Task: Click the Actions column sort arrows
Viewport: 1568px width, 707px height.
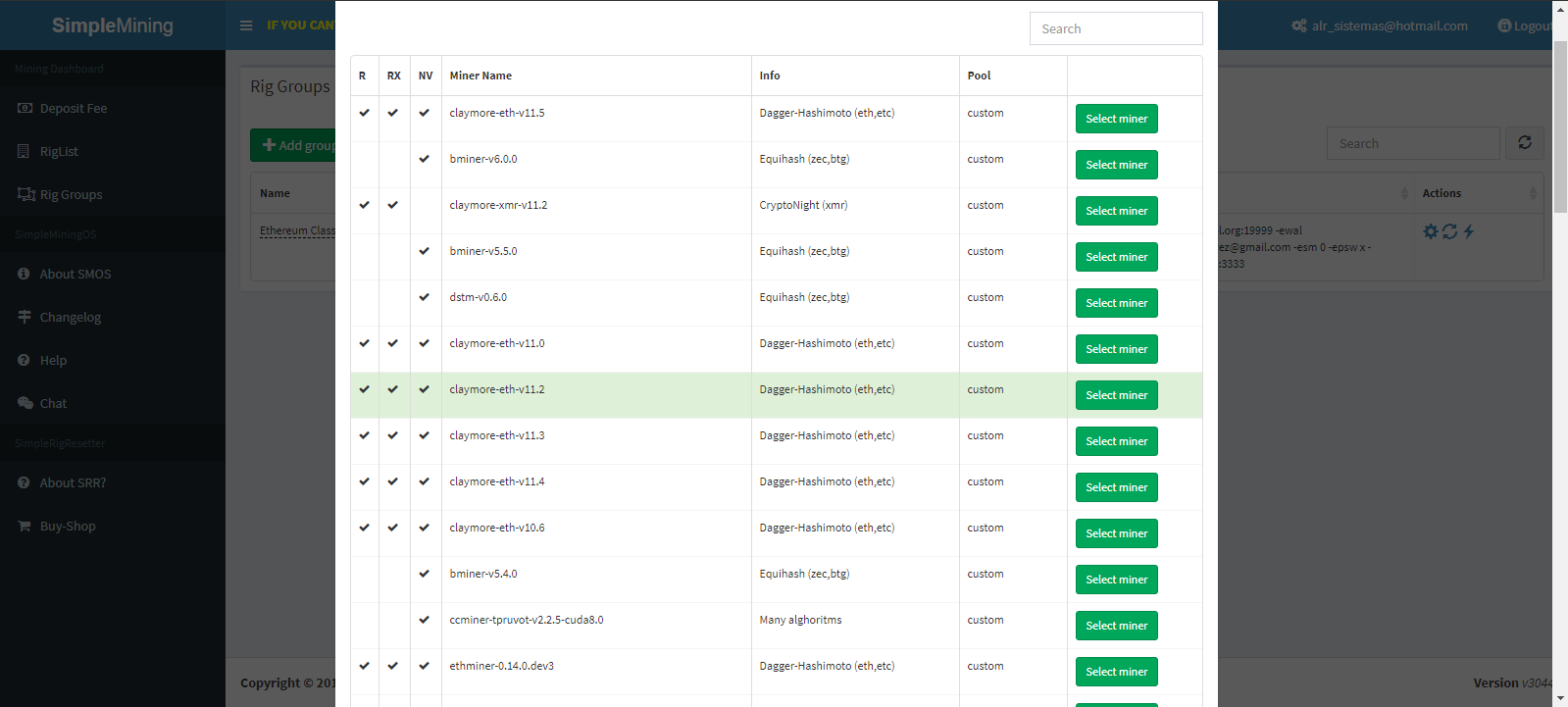Action: coord(1533,194)
